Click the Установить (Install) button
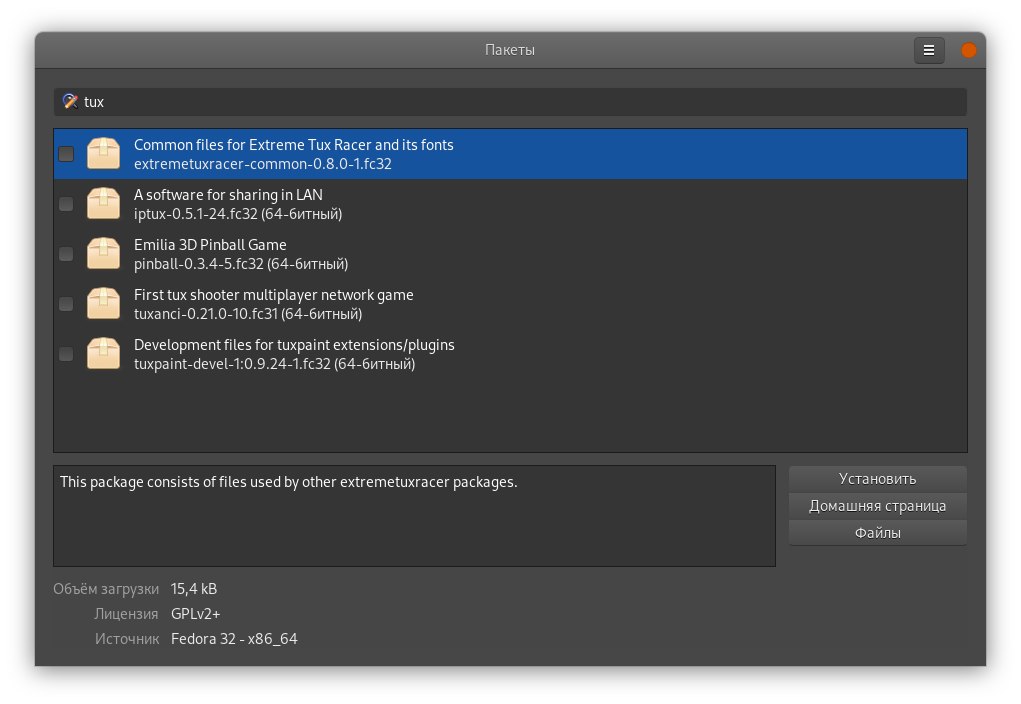 coord(877,479)
